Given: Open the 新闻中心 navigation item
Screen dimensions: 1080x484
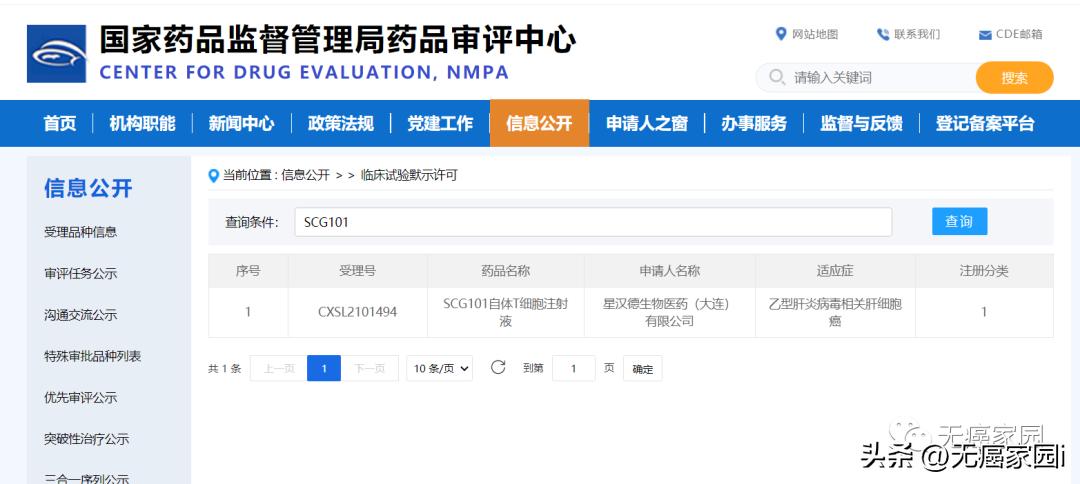Looking at the screenshot, I should (x=242, y=124).
